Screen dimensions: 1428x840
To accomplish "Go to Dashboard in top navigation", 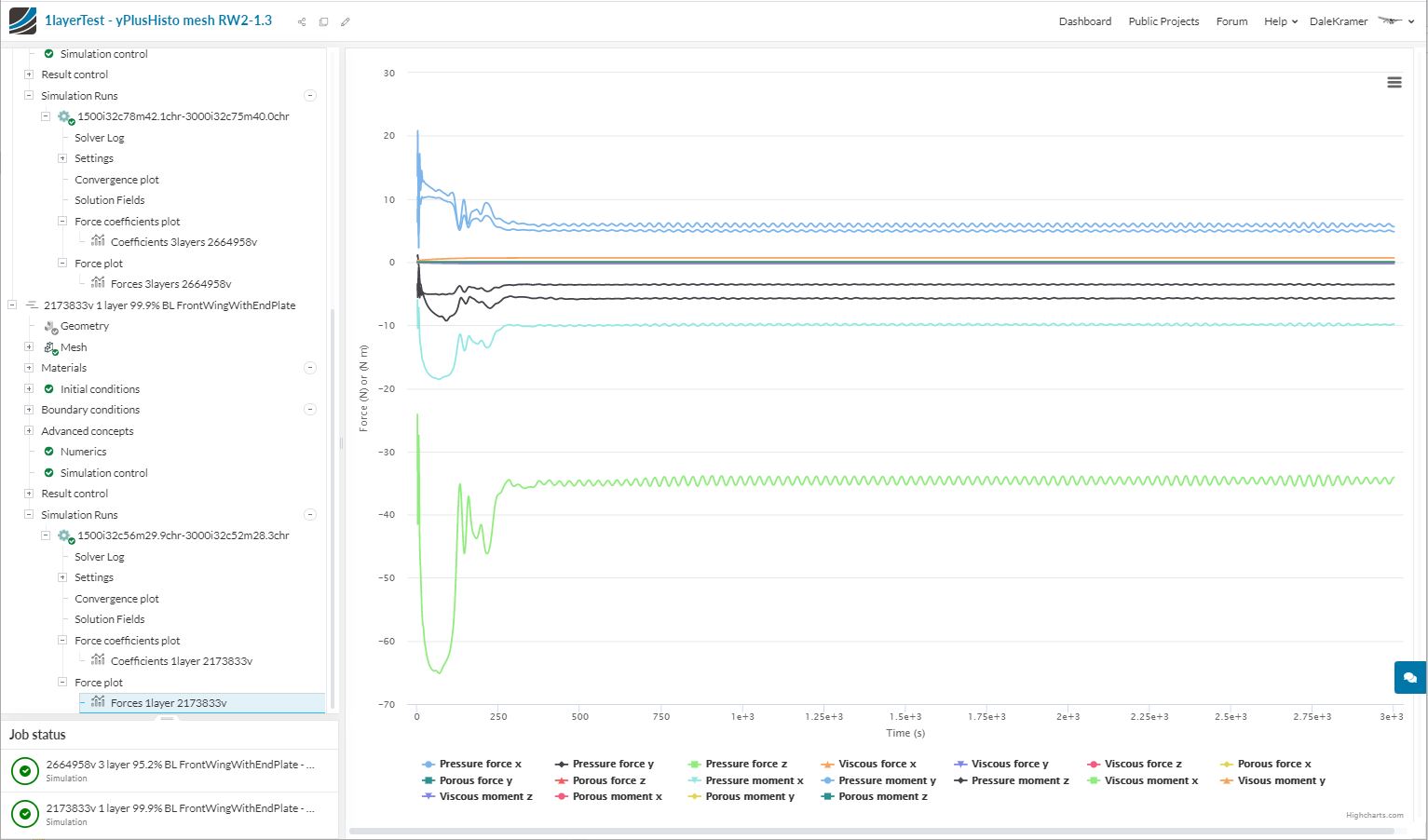I will pyautogui.click(x=1084, y=21).
